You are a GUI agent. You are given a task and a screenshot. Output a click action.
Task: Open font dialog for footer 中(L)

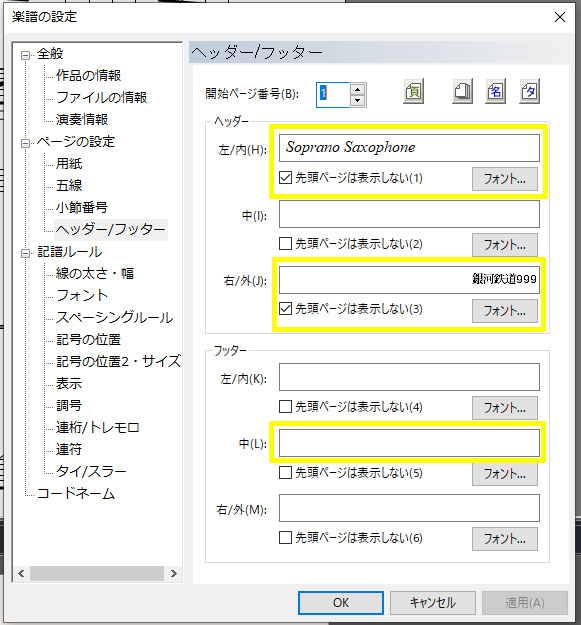[x=504, y=474]
